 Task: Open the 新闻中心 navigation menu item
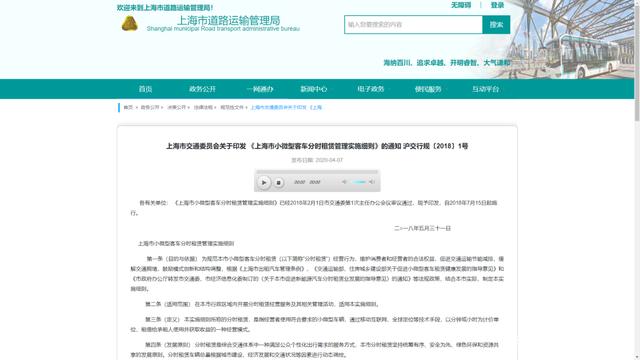click(x=313, y=89)
